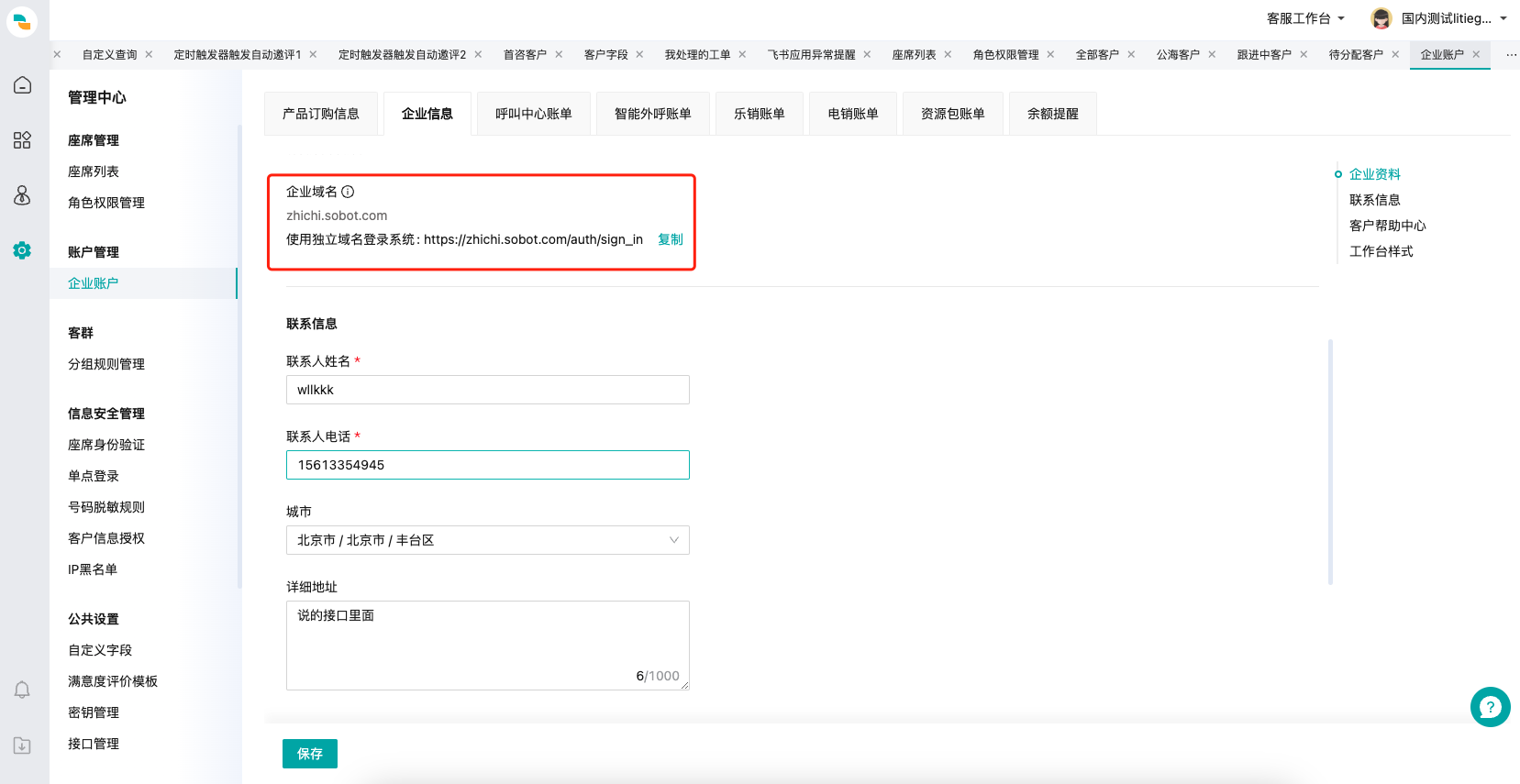Open the help question-mark bubble
Viewport: 1520px width, 784px height.
(1490, 707)
